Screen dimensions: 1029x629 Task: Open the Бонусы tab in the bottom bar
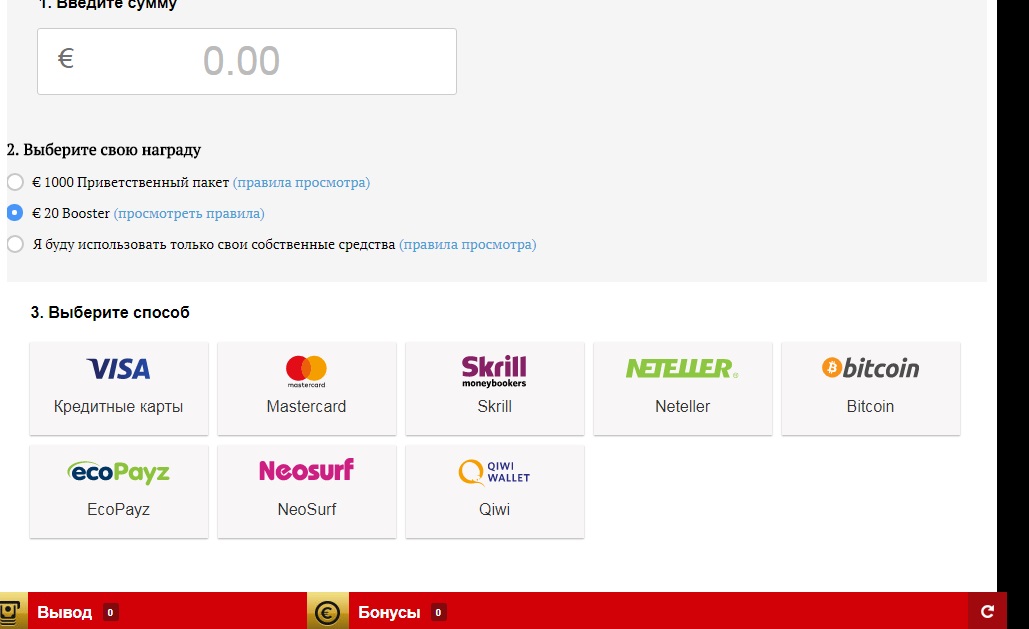(389, 612)
